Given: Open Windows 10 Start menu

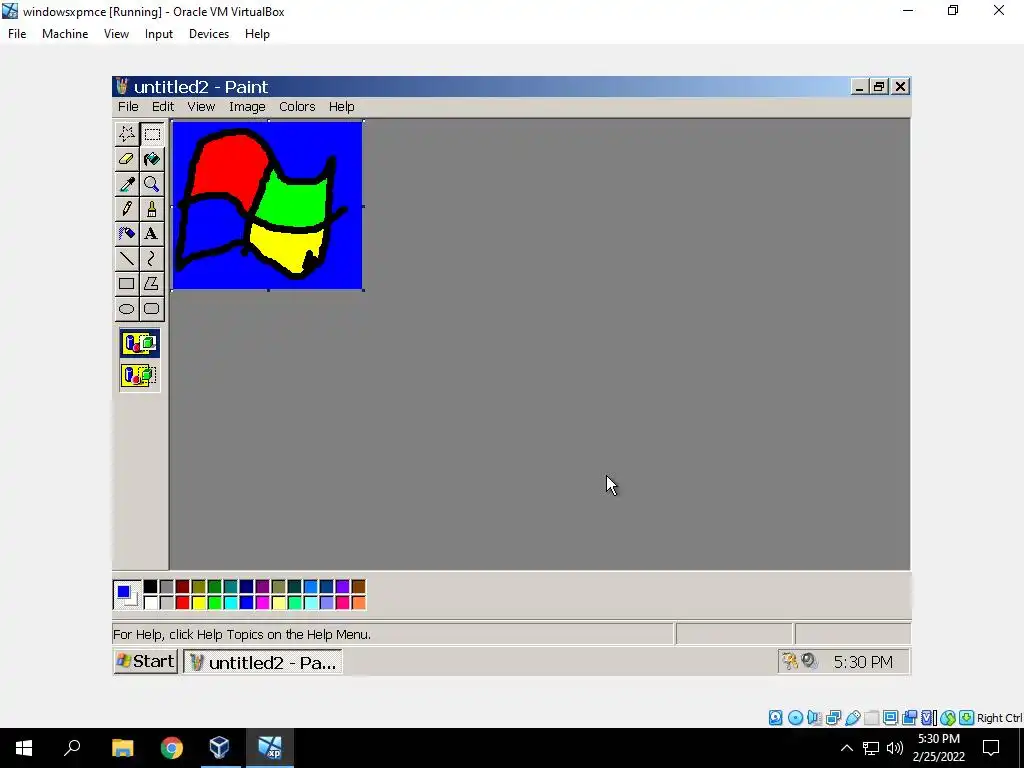Looking at the screenshot, I should pyautogui.click(x=24, y=748).
